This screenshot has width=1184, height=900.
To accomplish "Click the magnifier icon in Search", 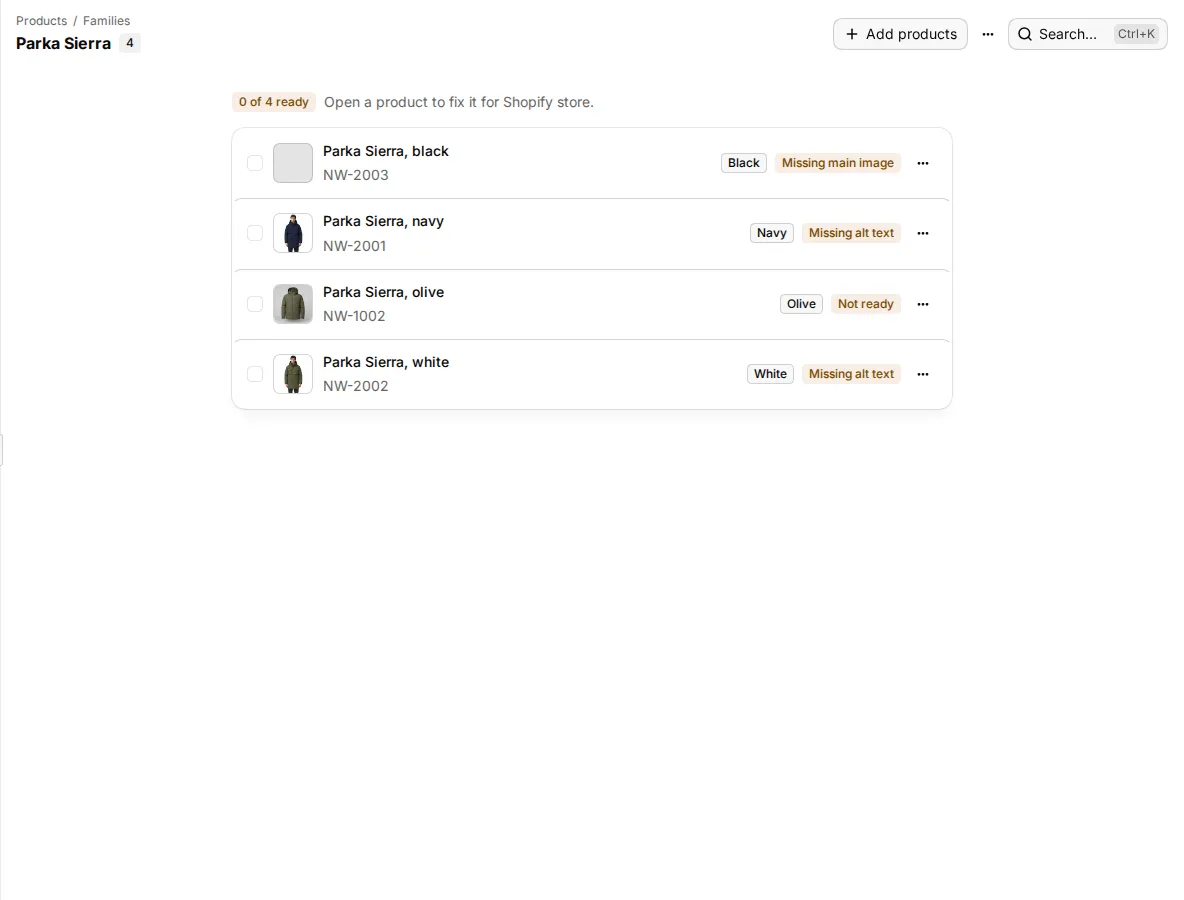I will click(x=1025, y=34).
